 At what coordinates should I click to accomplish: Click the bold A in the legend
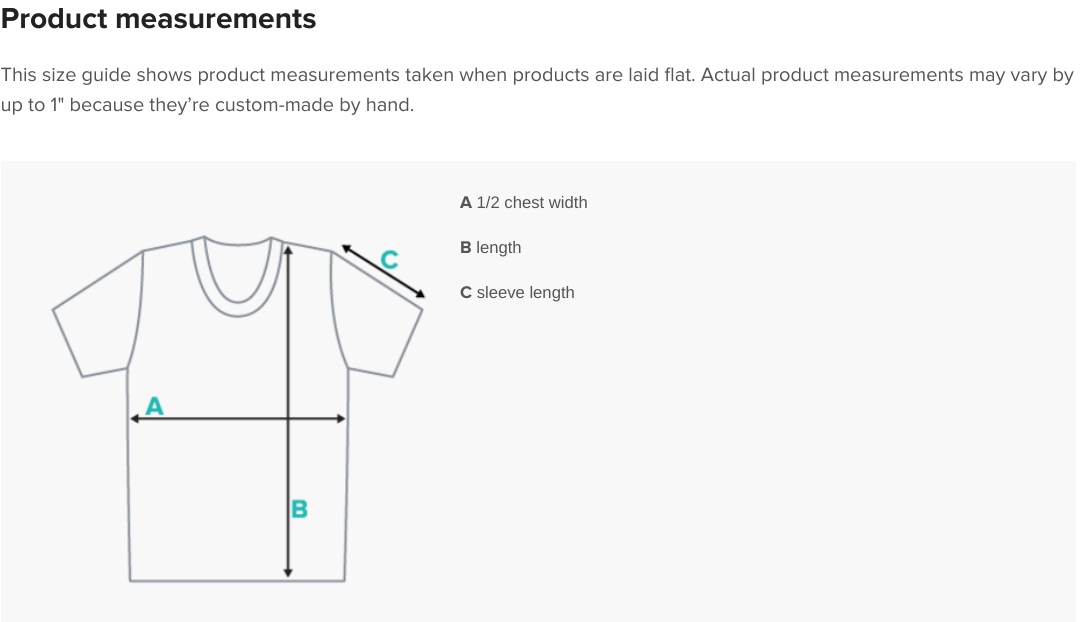click(x=466, y=203)
